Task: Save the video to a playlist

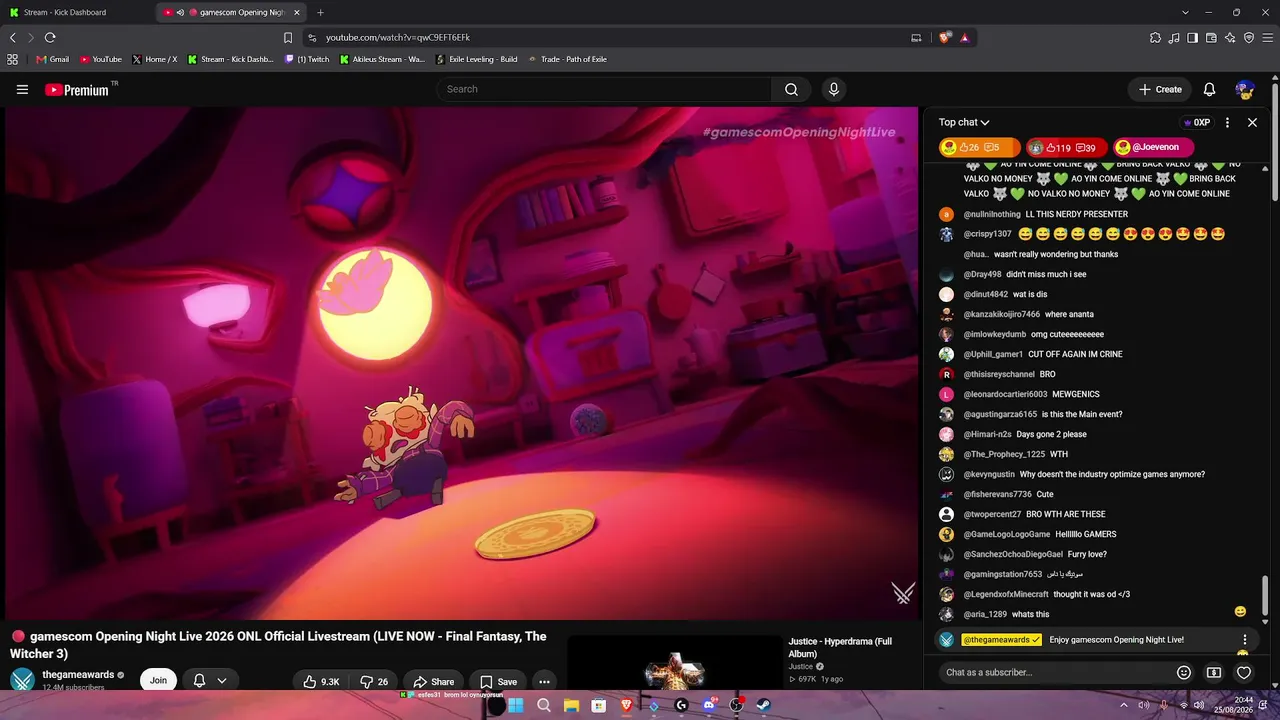Action: click(498, 682)
